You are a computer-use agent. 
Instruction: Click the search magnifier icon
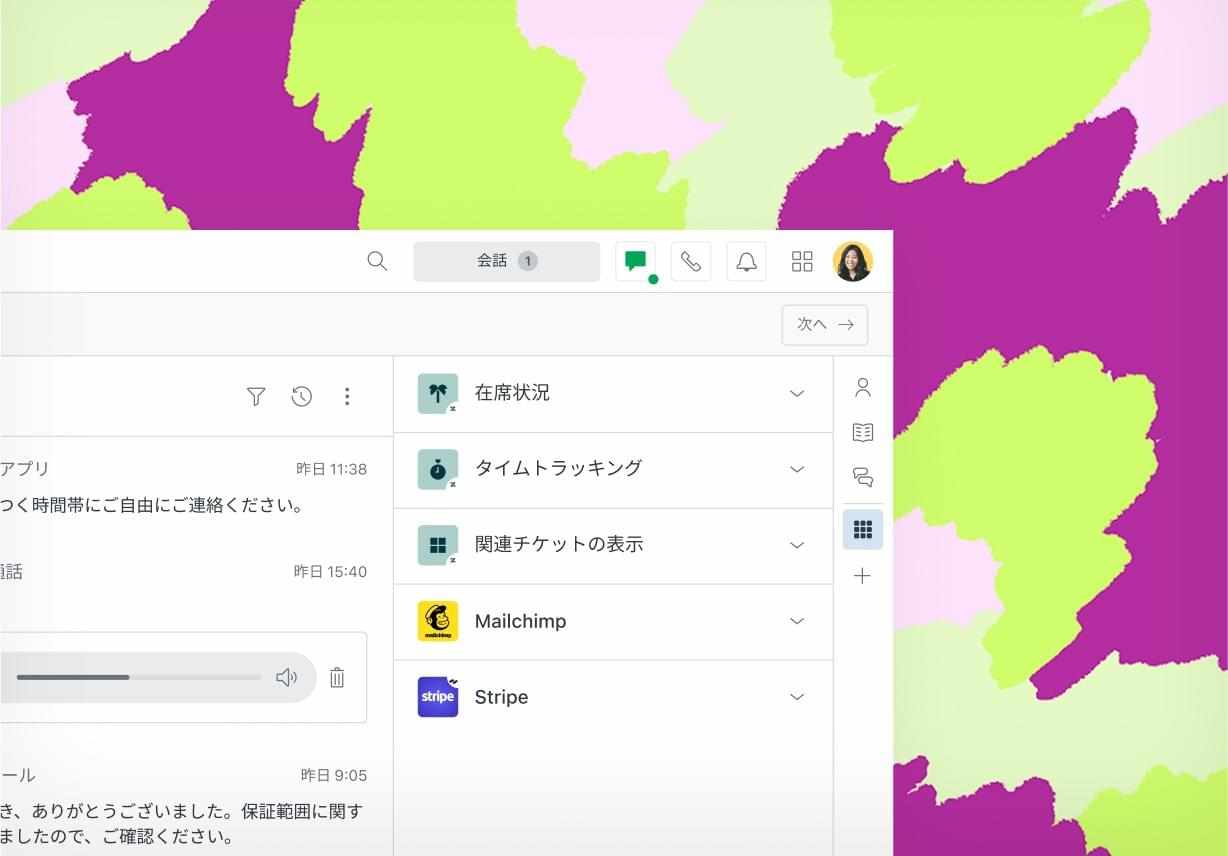click(377, 261)
